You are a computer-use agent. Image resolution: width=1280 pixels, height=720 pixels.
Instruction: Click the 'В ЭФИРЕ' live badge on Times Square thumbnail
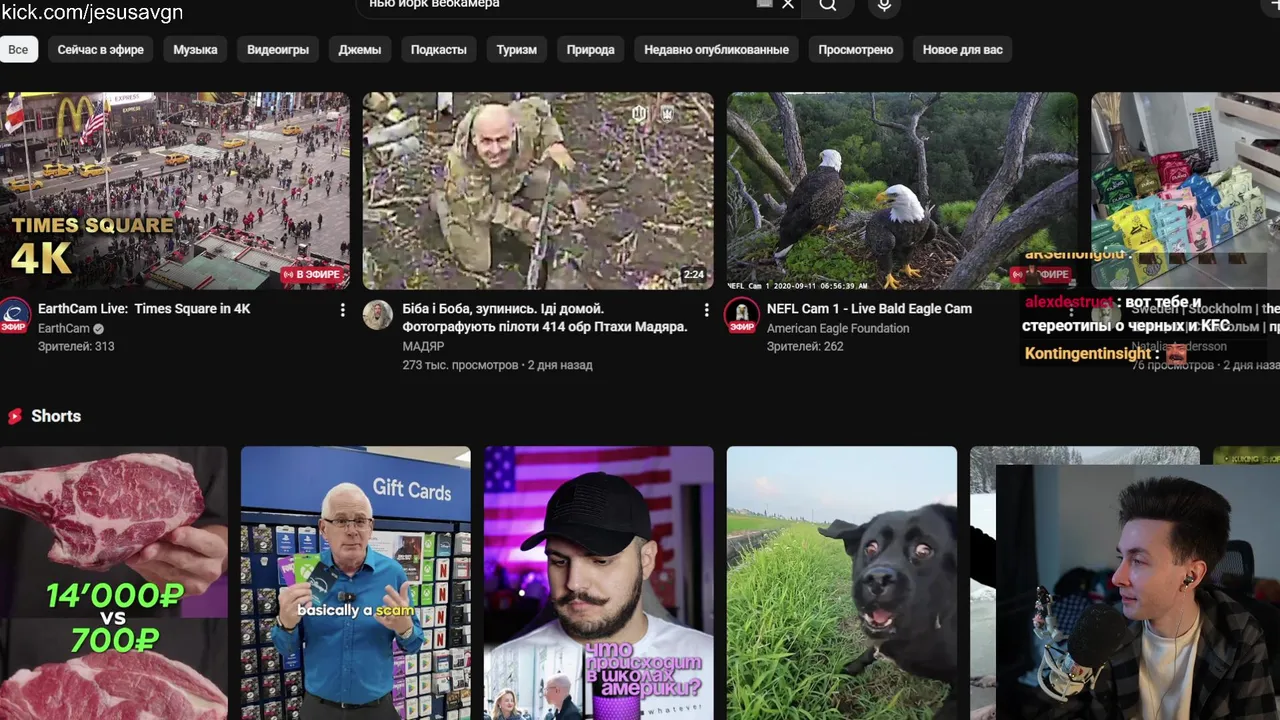pyautogui.click(x=313, y=274)
